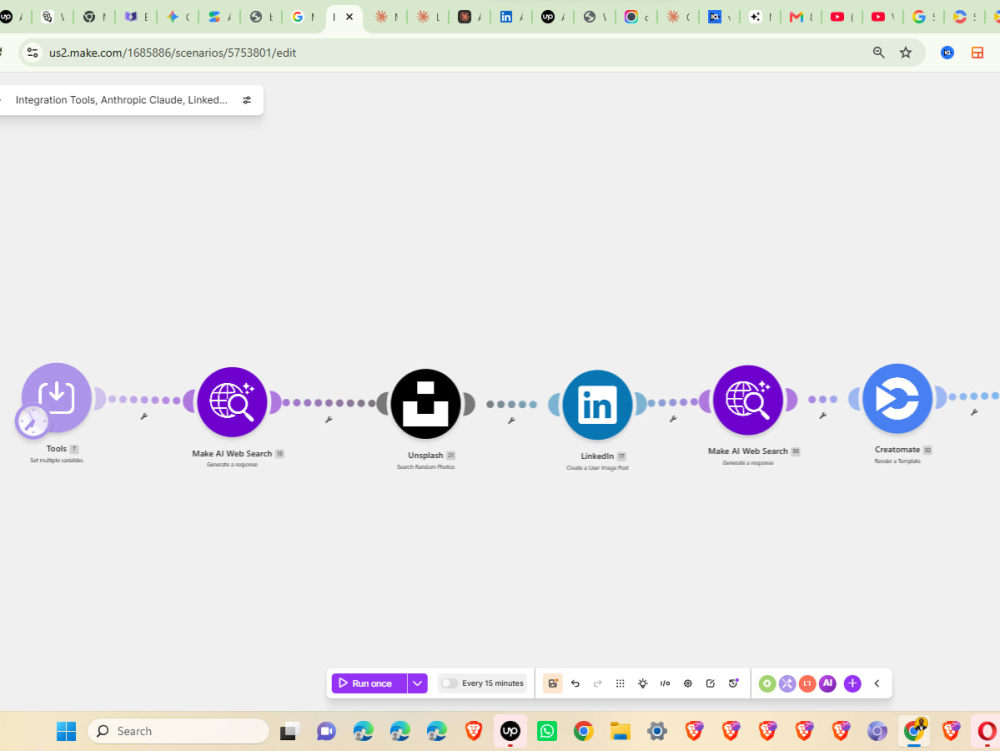Open scenario settings gear icon
This screenshot has width=1000, height=751.
pos(688,683)
